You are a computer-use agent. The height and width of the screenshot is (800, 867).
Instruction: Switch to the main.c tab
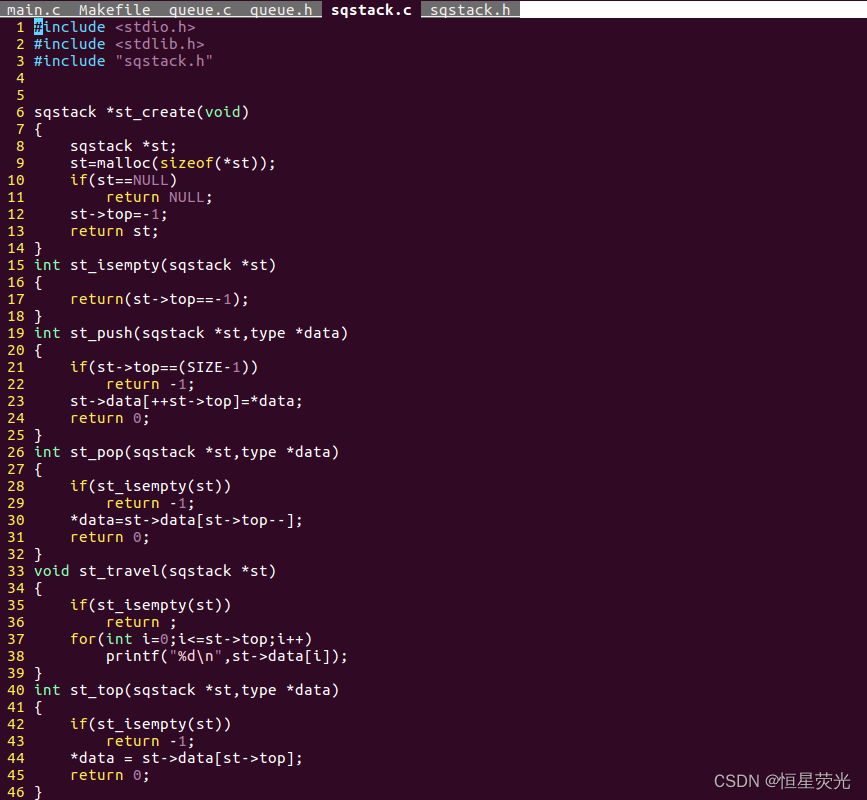click(x=33, y=9)
